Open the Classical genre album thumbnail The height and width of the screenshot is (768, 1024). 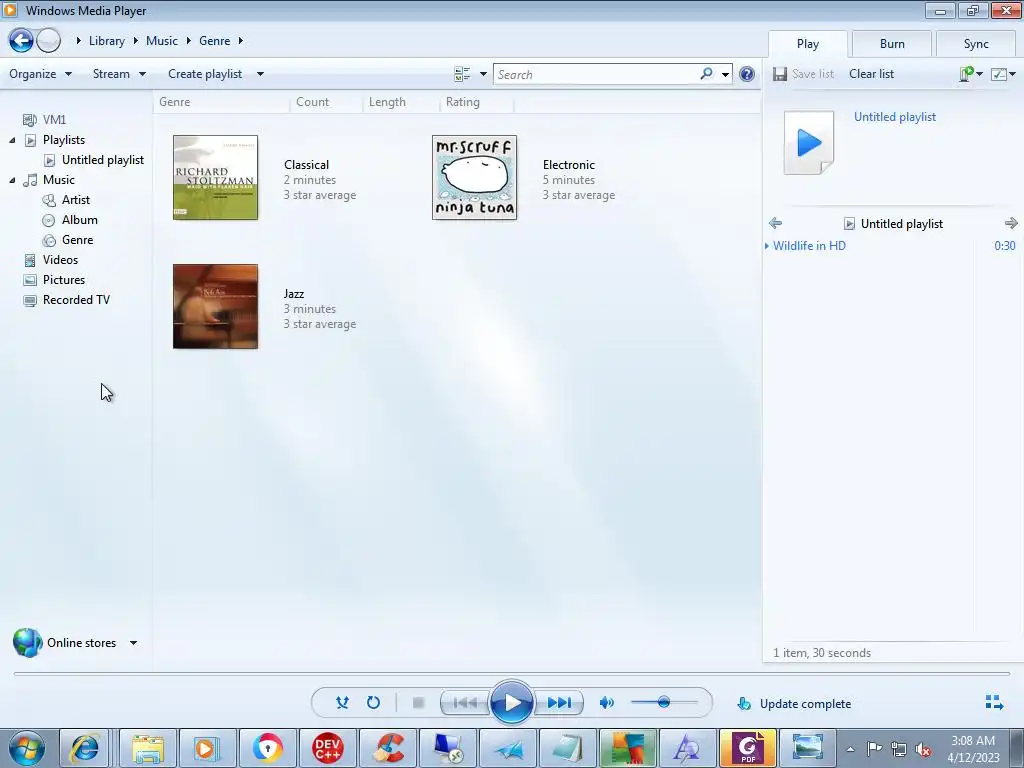[x=216, y=178]
